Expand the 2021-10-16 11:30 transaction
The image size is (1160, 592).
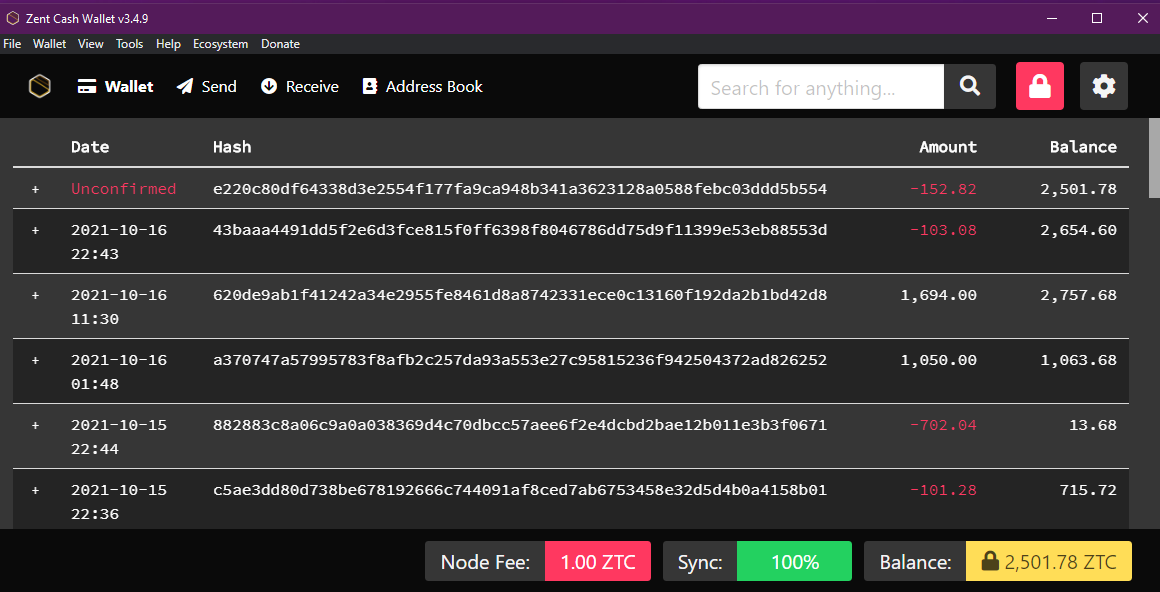tap(35, 295)
